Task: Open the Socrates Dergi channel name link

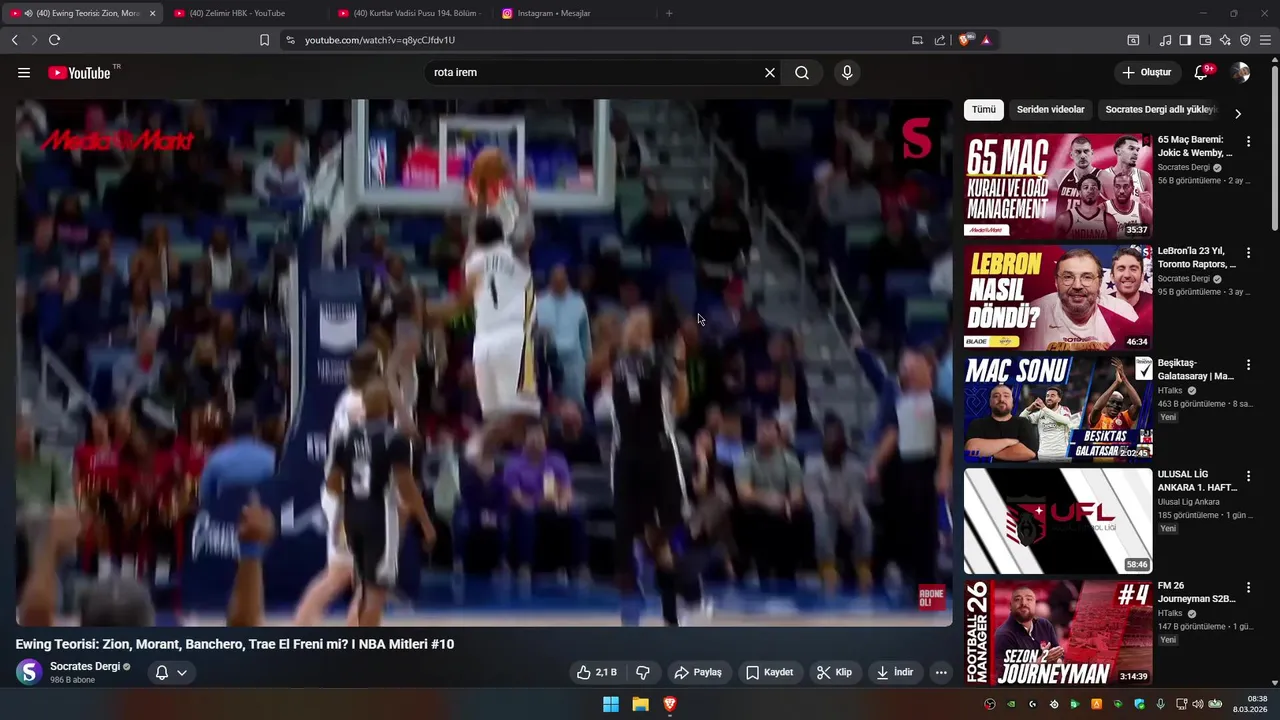Action: (x=85, y=666)
